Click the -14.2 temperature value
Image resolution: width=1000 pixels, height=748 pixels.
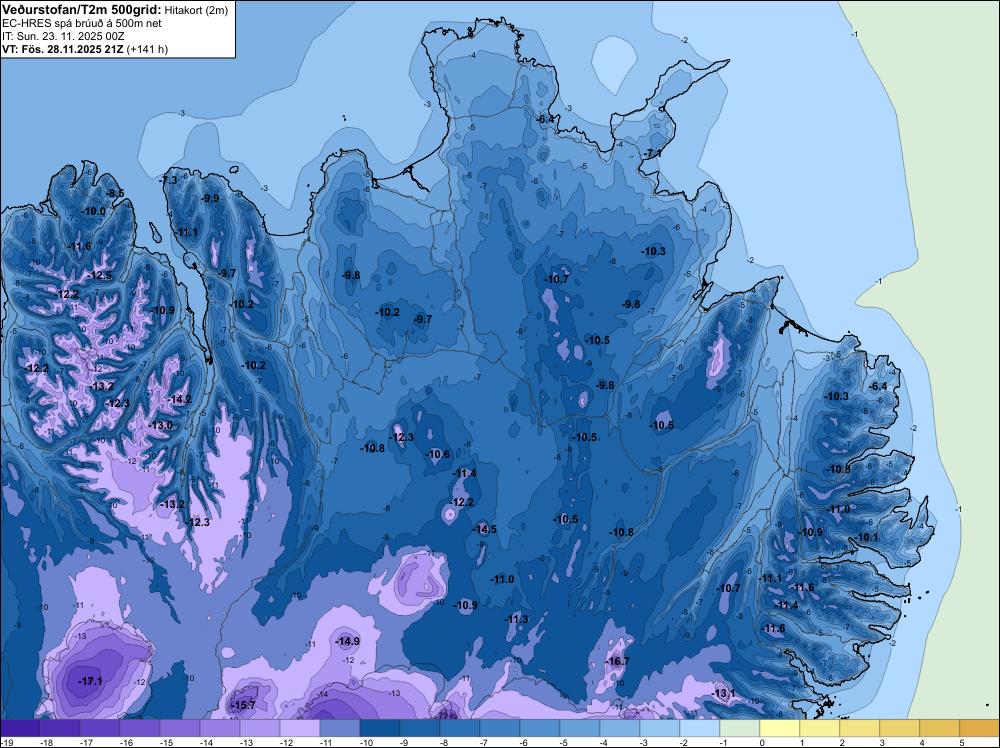click(x=179, y=400)
